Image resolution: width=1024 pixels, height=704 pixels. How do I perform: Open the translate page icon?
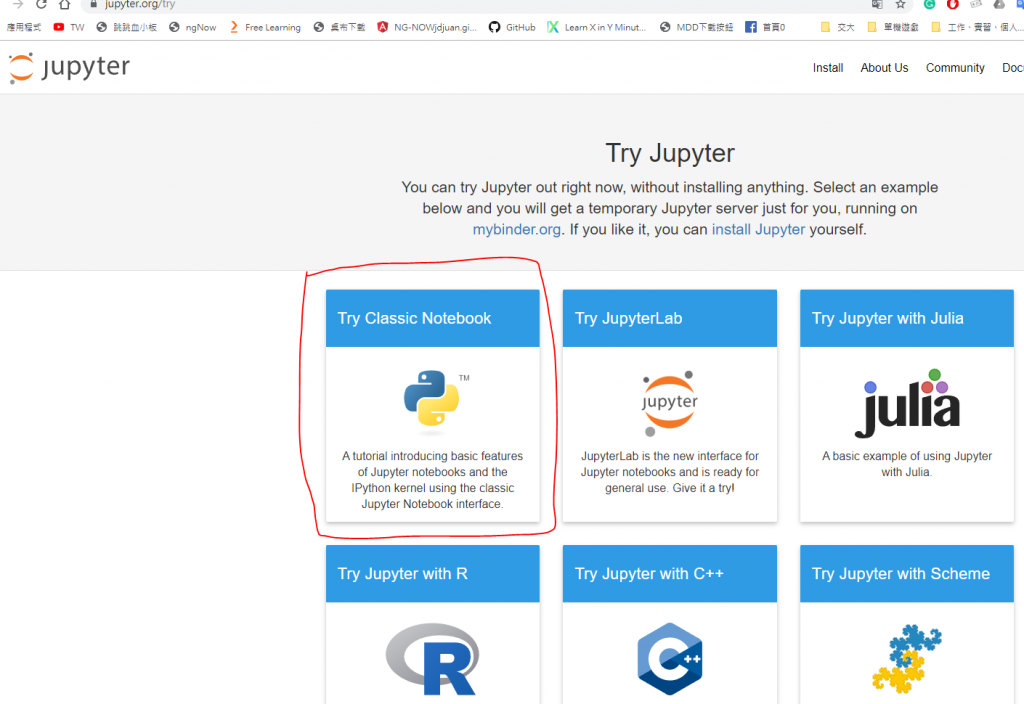[877, 4]
